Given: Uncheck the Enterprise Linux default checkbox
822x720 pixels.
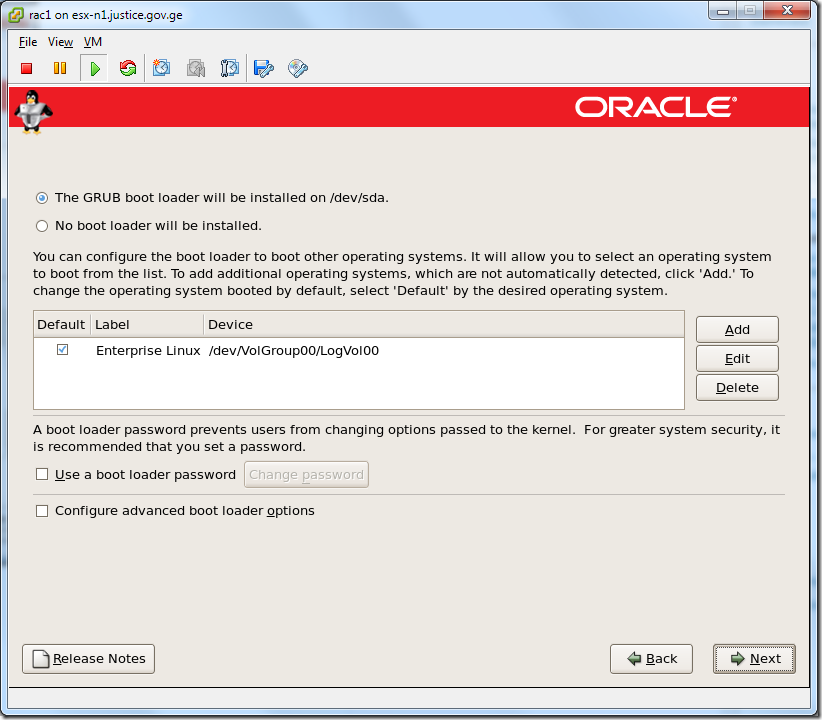Looking at the screenshot, I should coord(62,349).
